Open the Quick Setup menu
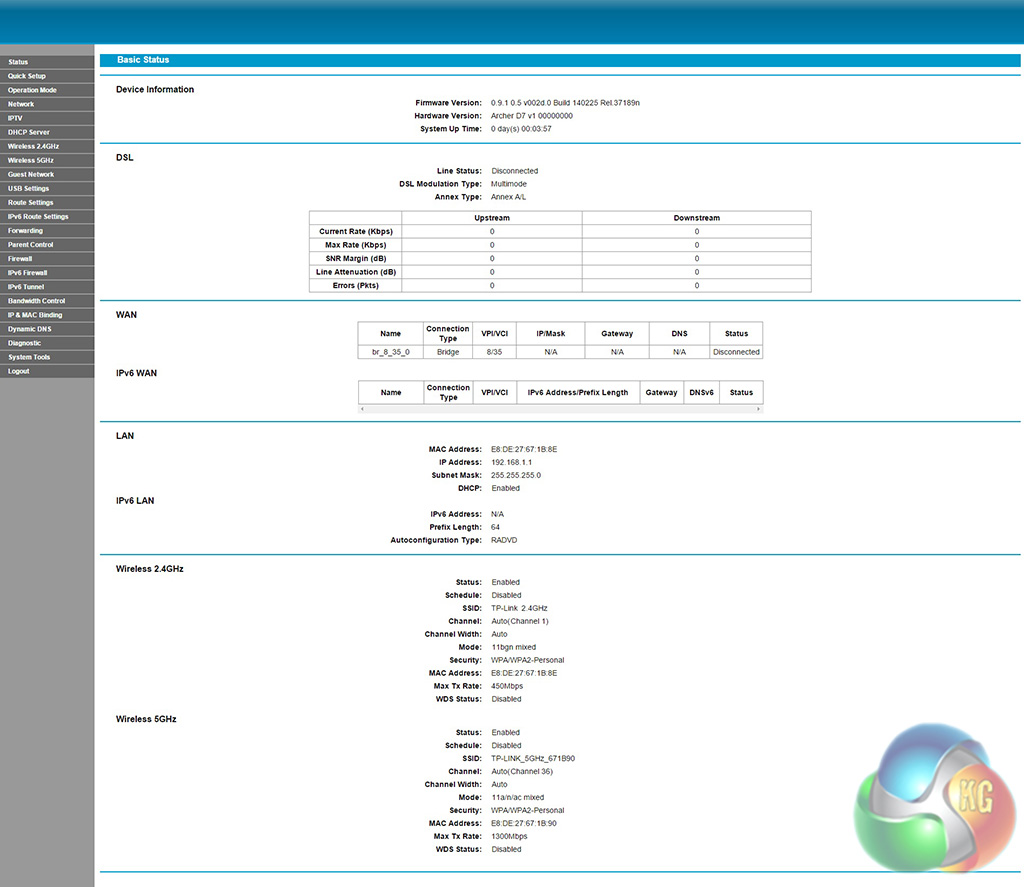 click(x=27, y=76)
